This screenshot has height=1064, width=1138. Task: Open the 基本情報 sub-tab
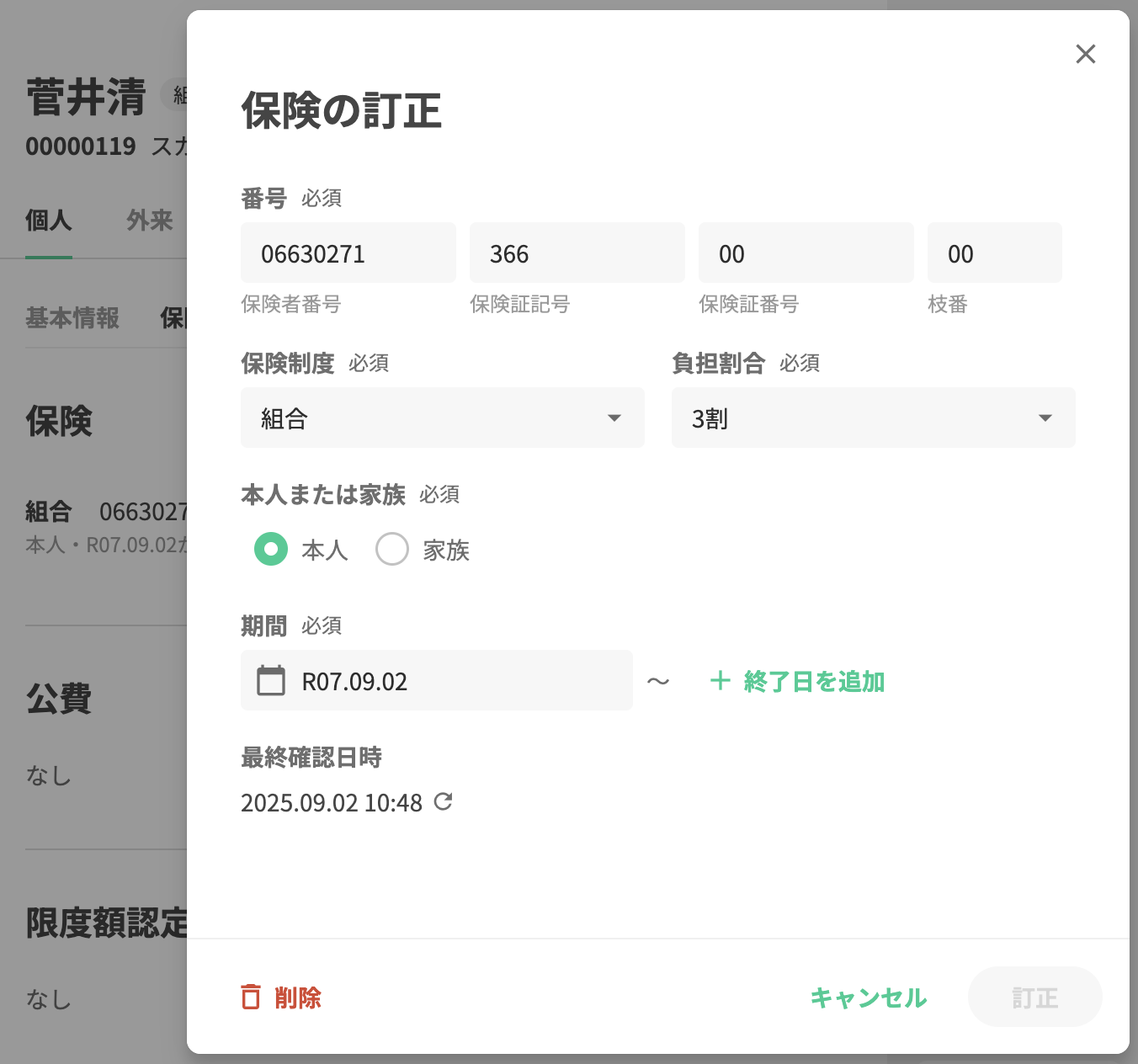[72, 318]
